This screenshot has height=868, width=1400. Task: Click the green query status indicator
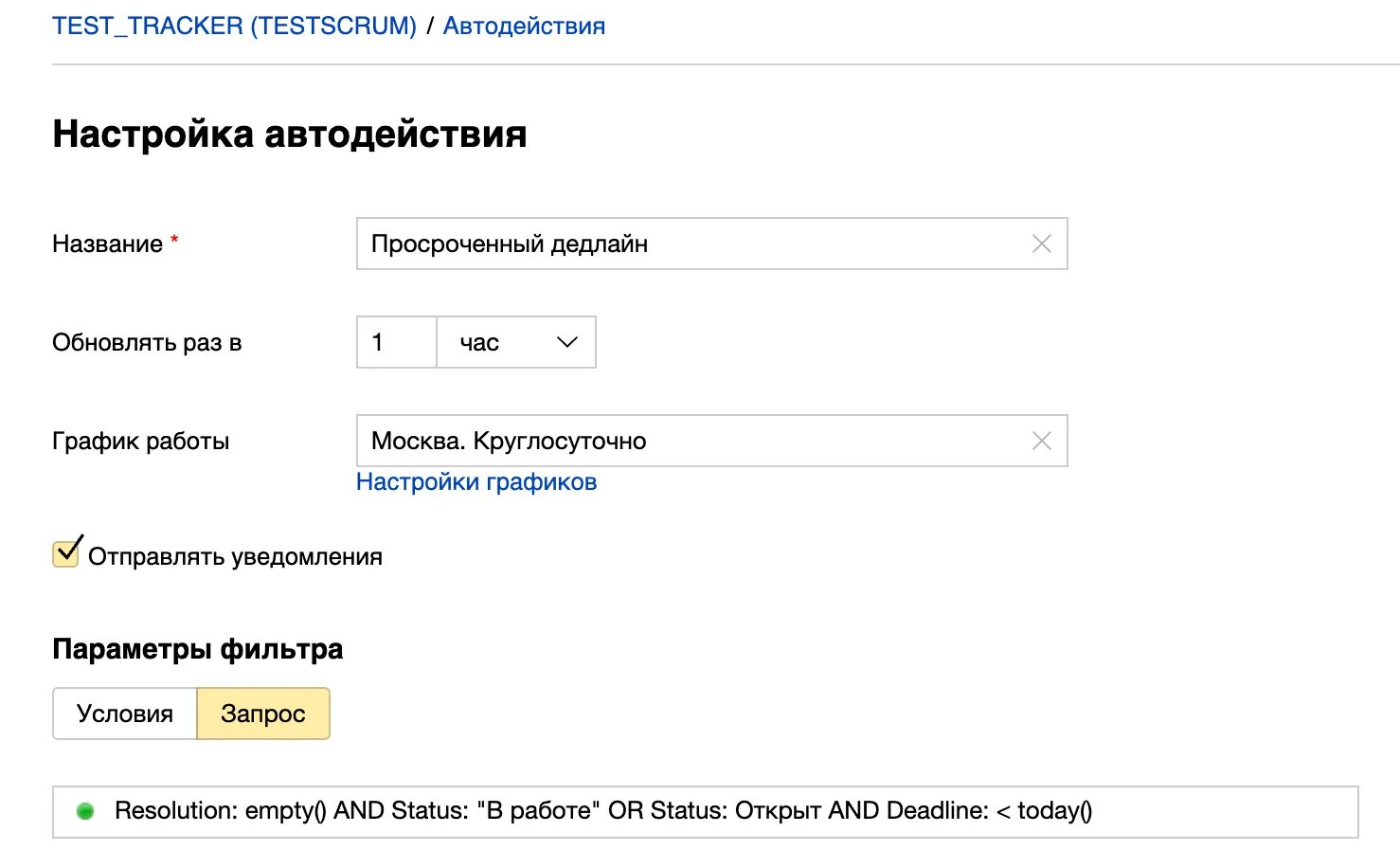coord(85,811)
